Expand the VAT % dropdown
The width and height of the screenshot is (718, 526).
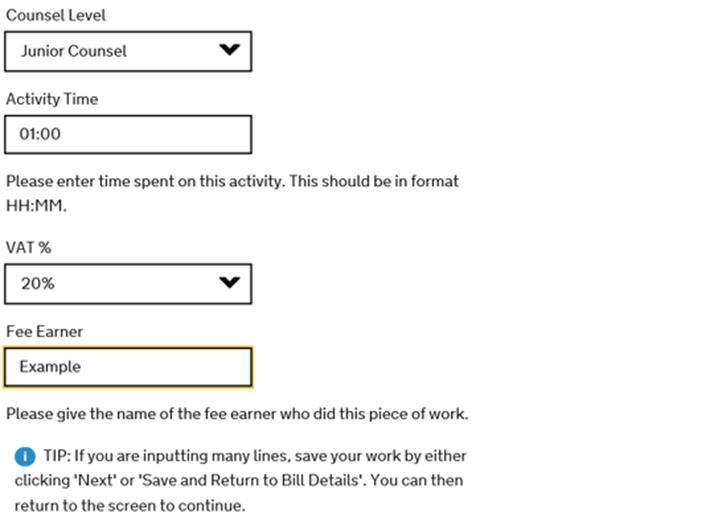pos(128,284)
